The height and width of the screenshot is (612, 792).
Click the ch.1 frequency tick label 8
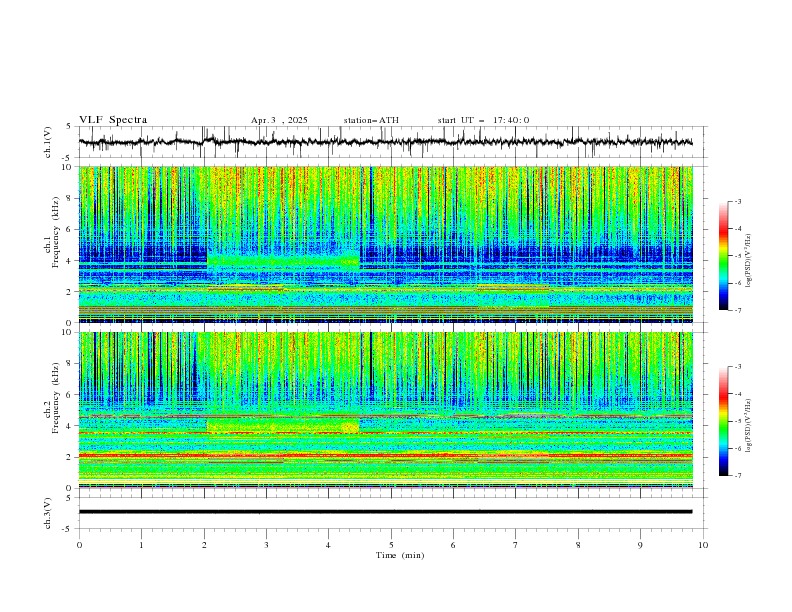(71, 198)
